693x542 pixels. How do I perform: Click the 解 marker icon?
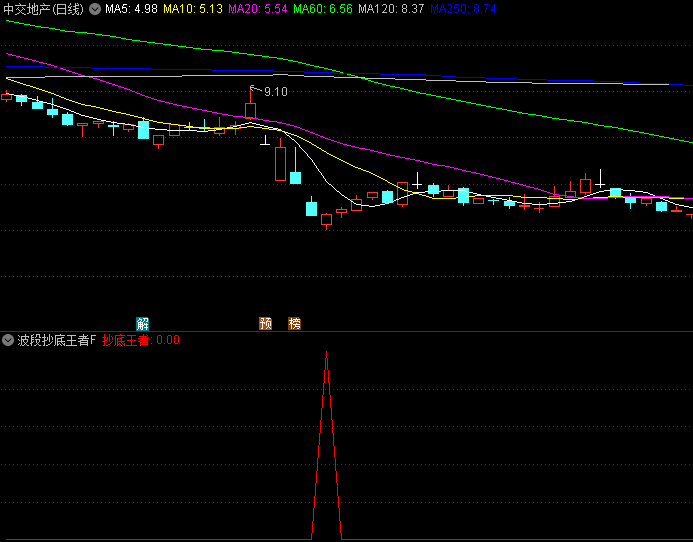coord(142,324)
